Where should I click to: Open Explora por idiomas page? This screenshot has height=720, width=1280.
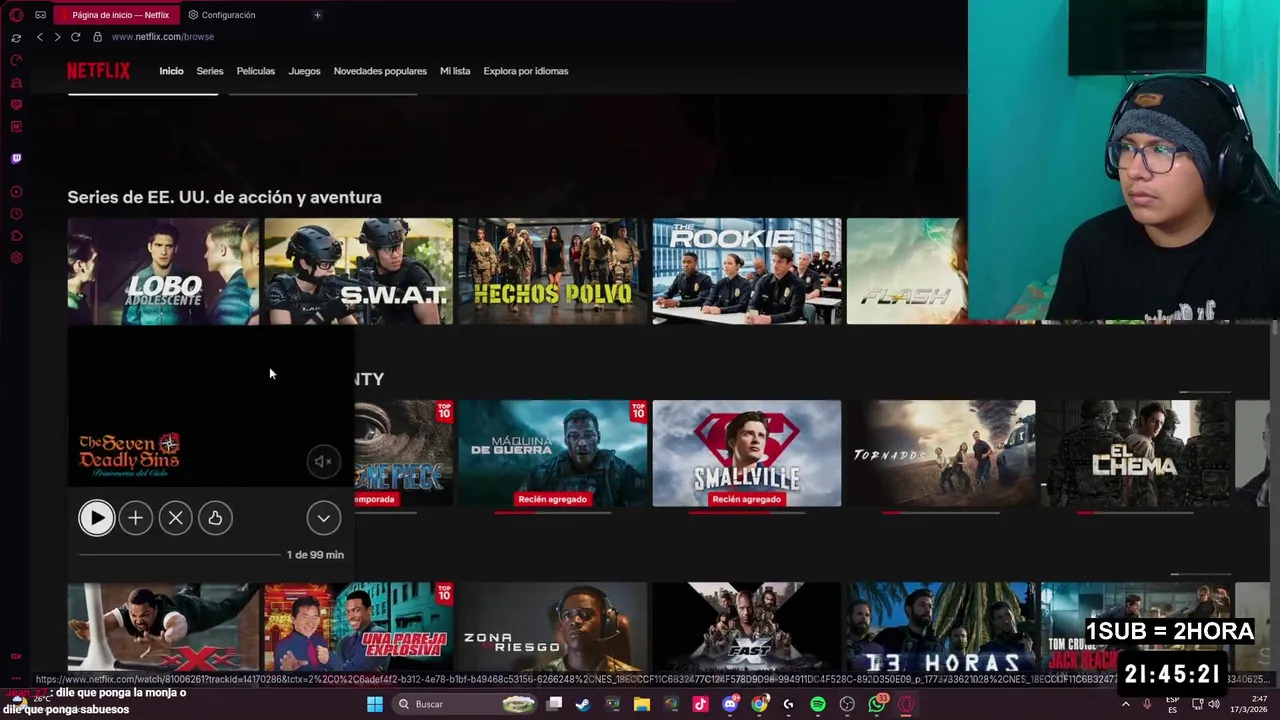coord(526,71)
